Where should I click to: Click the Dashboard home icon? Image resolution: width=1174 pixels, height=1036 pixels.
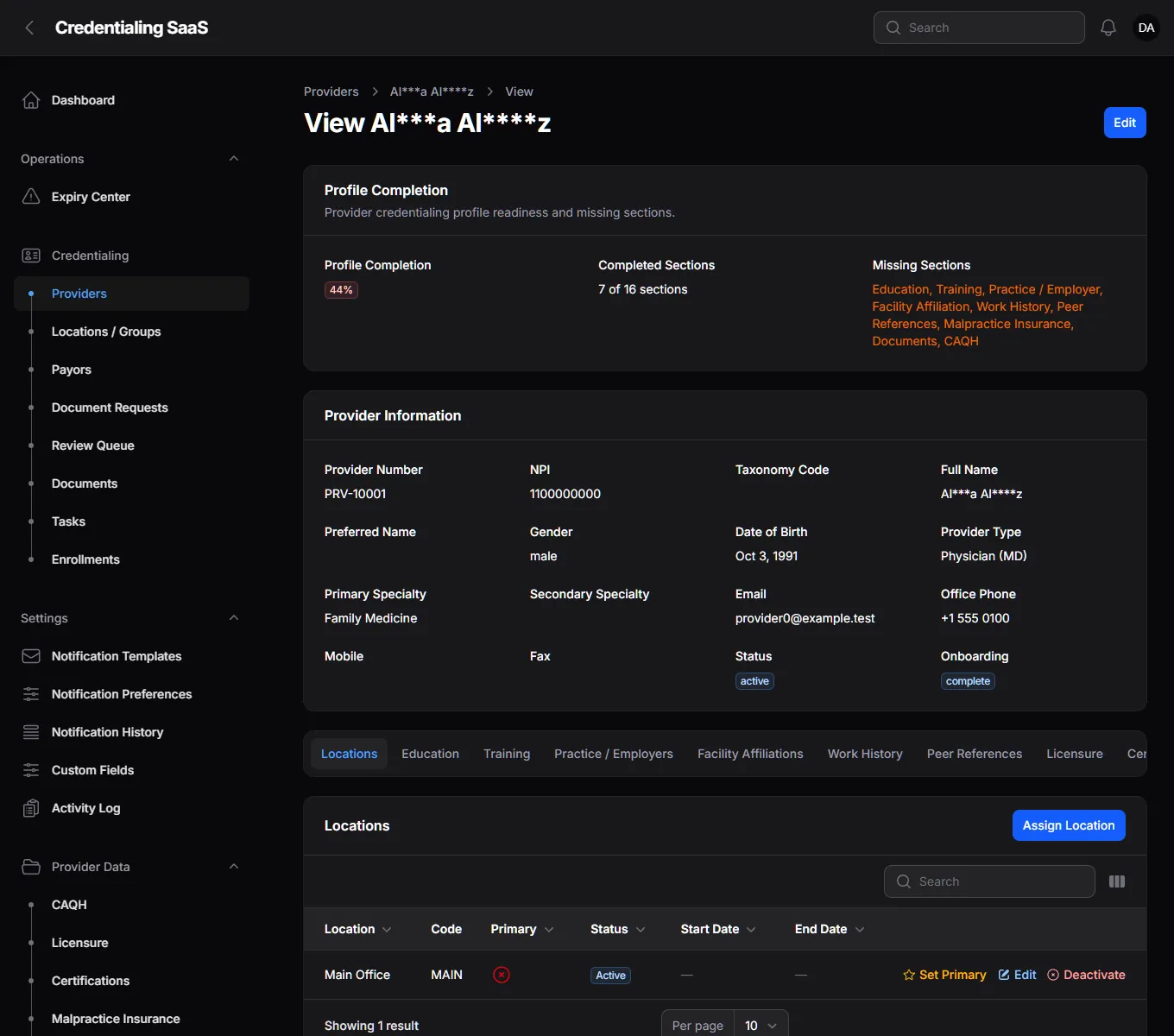(31, 100)
